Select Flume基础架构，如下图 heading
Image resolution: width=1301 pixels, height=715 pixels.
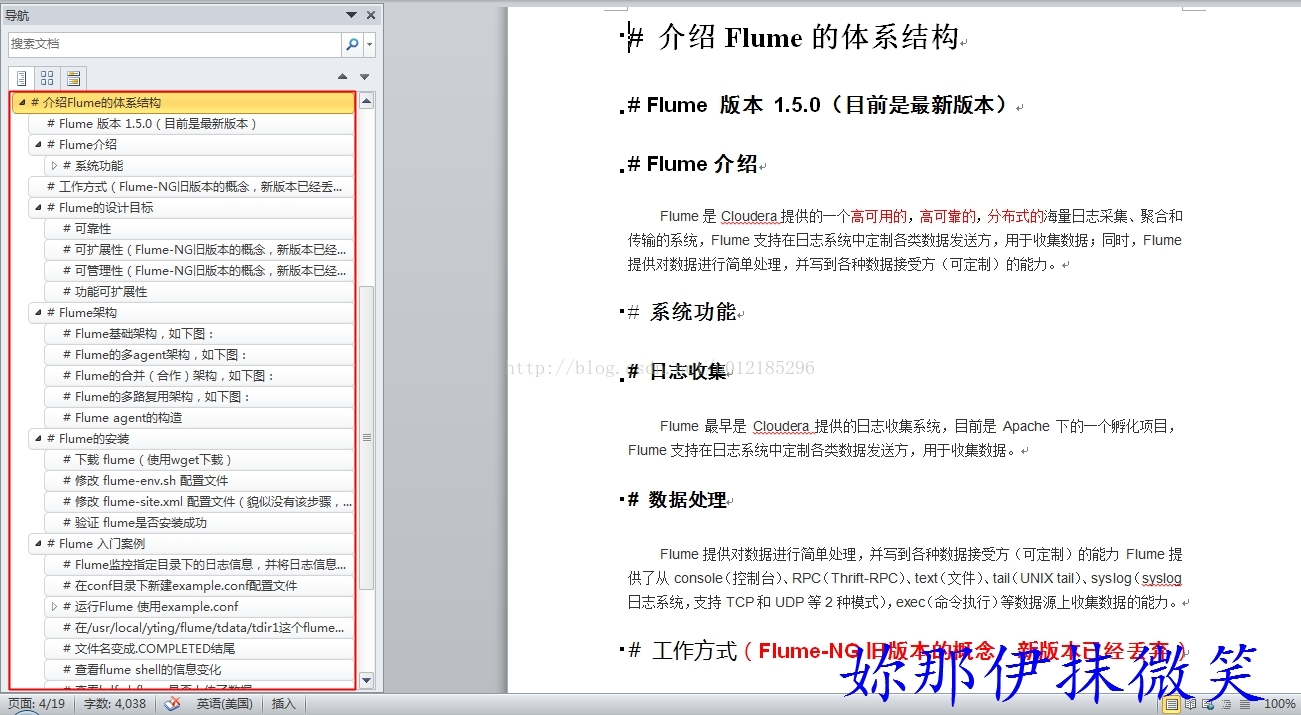pyautogui.click(x=200, y=334)
